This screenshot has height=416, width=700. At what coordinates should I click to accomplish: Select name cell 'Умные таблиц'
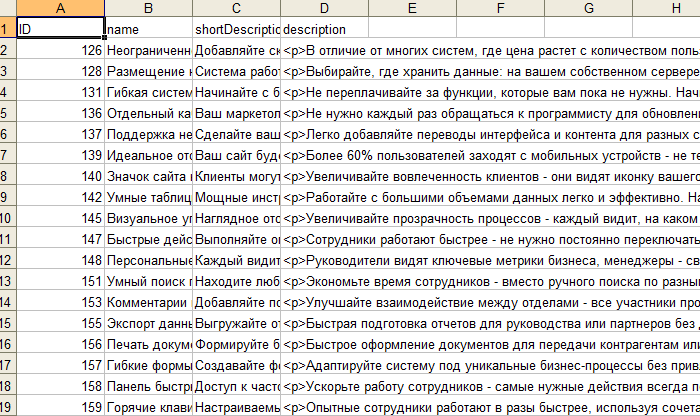coord(148,198)
